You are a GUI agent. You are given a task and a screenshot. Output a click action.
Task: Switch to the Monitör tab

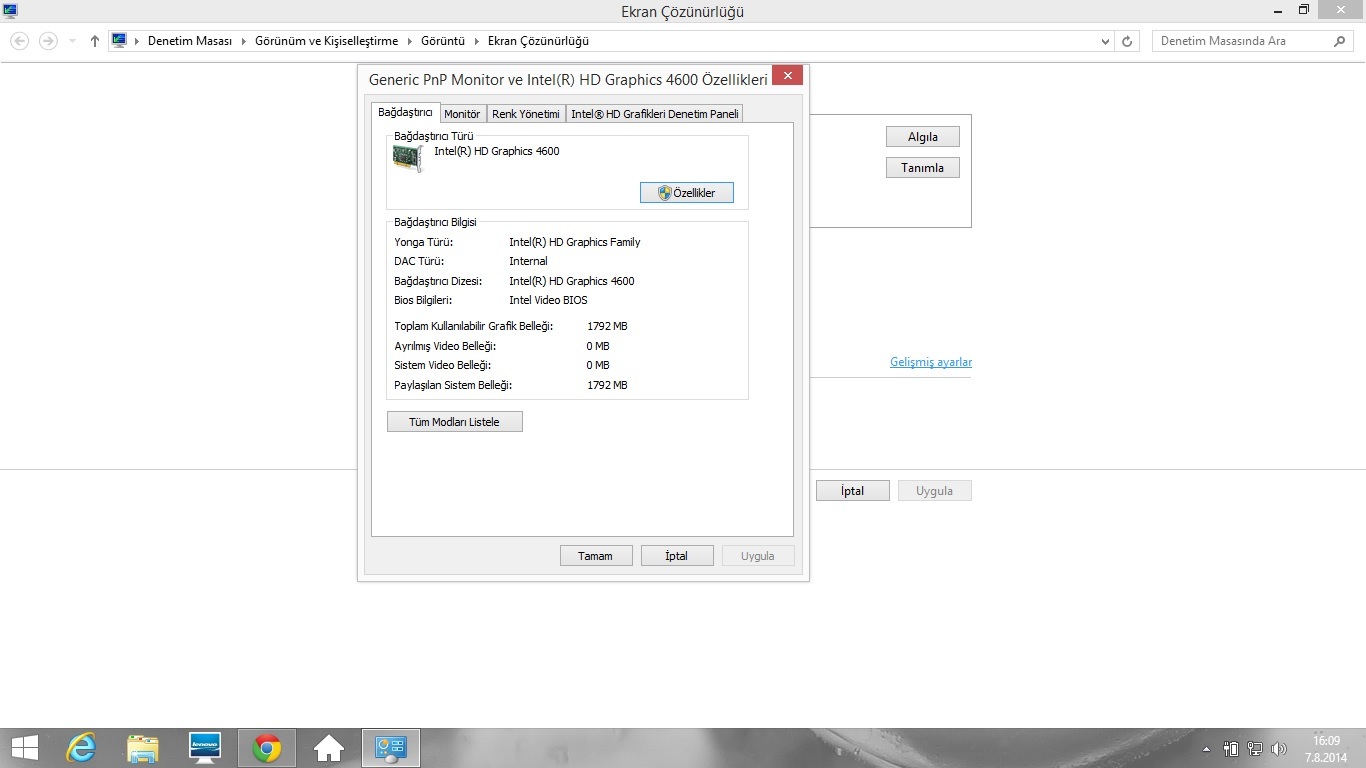(x=462, y=114)
